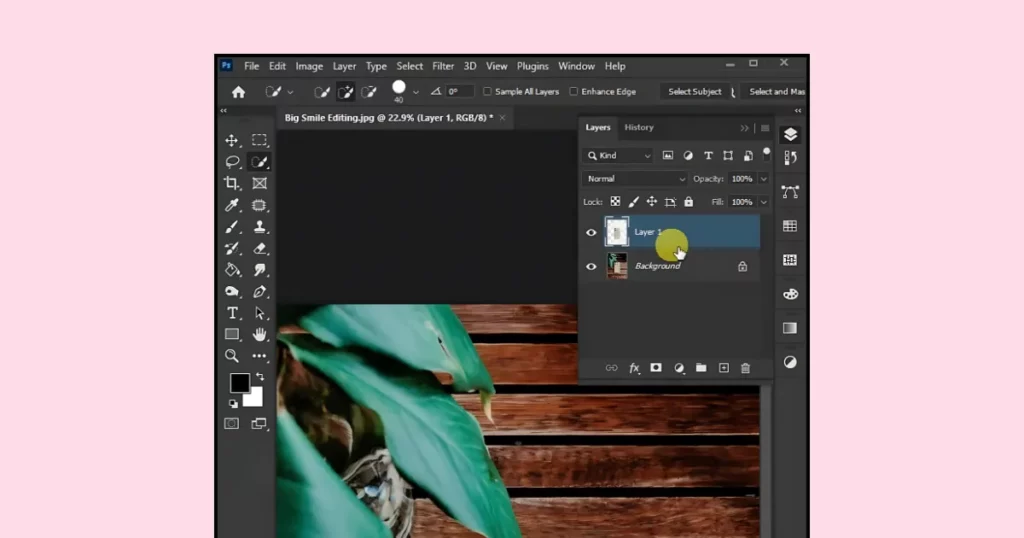Hide the Background layer eye
Screen dimensions: 1024x538
pos(591,266)
